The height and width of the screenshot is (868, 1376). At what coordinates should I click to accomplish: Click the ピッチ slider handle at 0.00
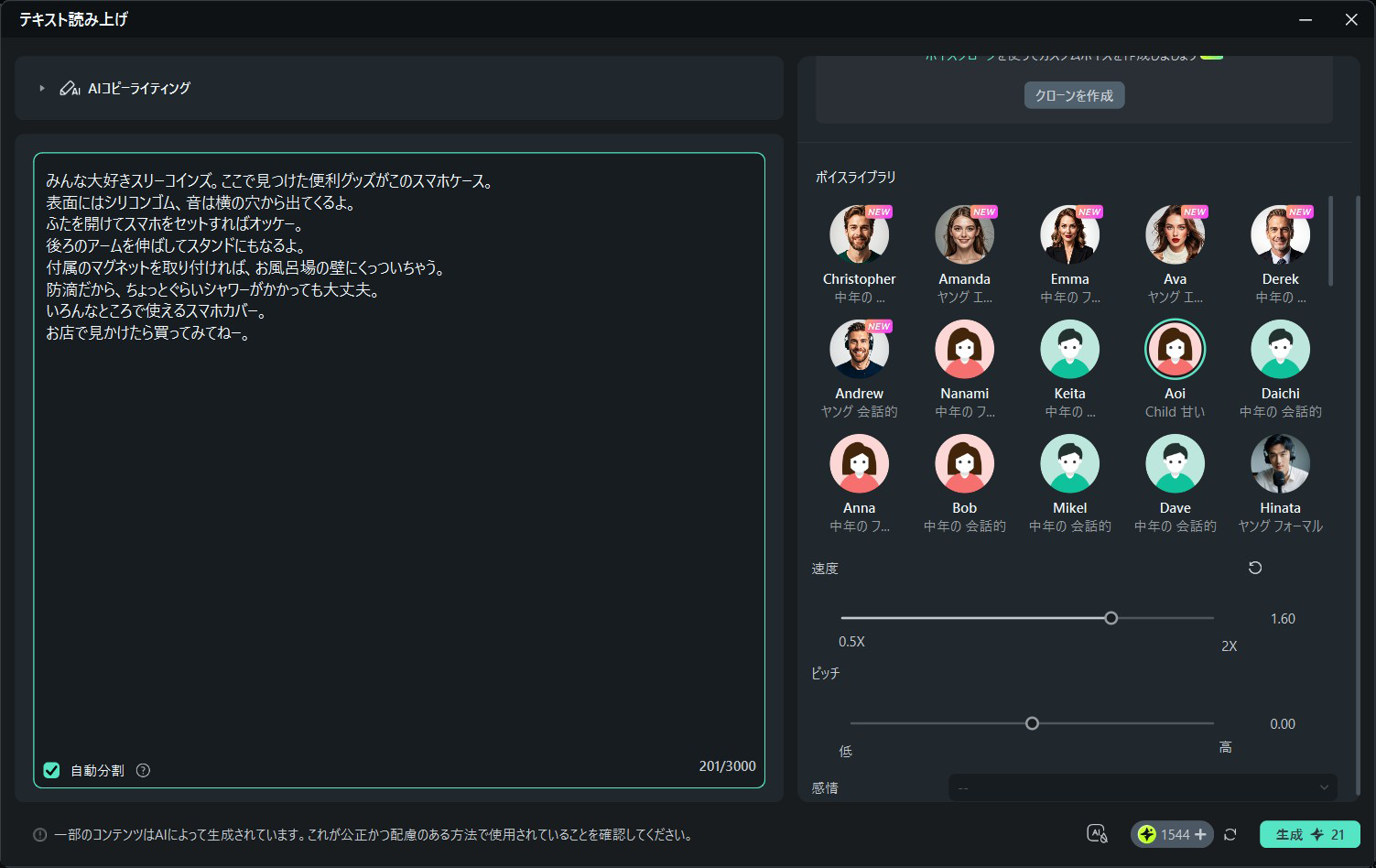pyautogui.click(x=1032, y=723)
